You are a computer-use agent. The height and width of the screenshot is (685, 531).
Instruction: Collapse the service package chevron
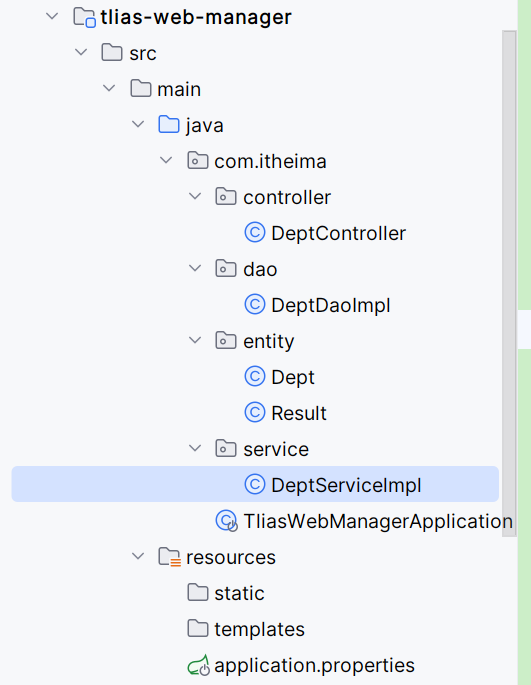click(195, 448)
